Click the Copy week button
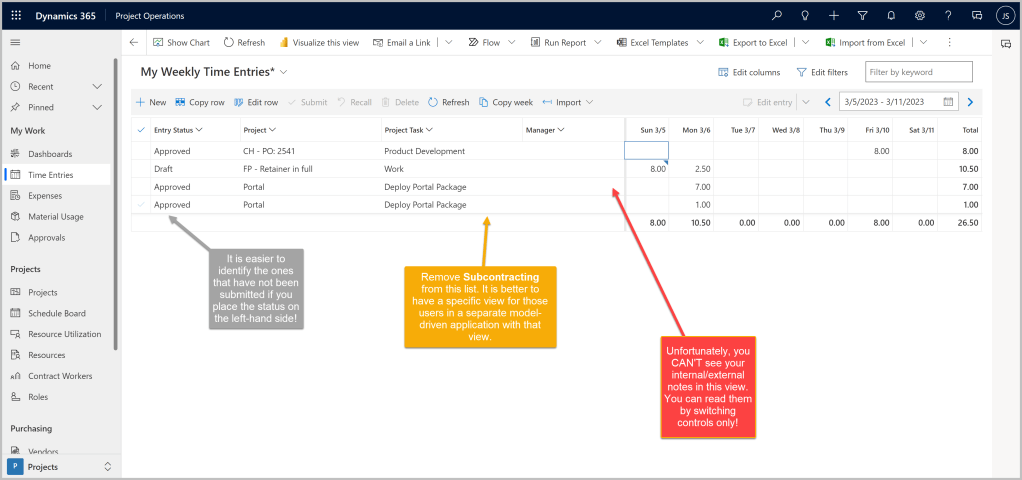The image size is (1022, 480). [x=506, y=102]
